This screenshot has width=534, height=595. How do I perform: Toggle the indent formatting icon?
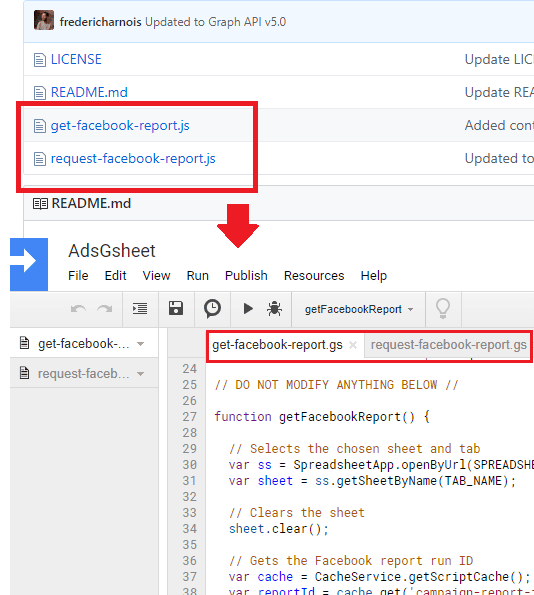point(140,309)
